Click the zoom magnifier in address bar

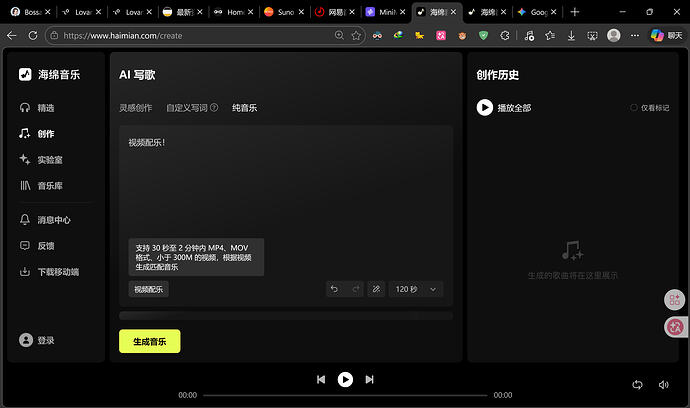tap(339, 36)
